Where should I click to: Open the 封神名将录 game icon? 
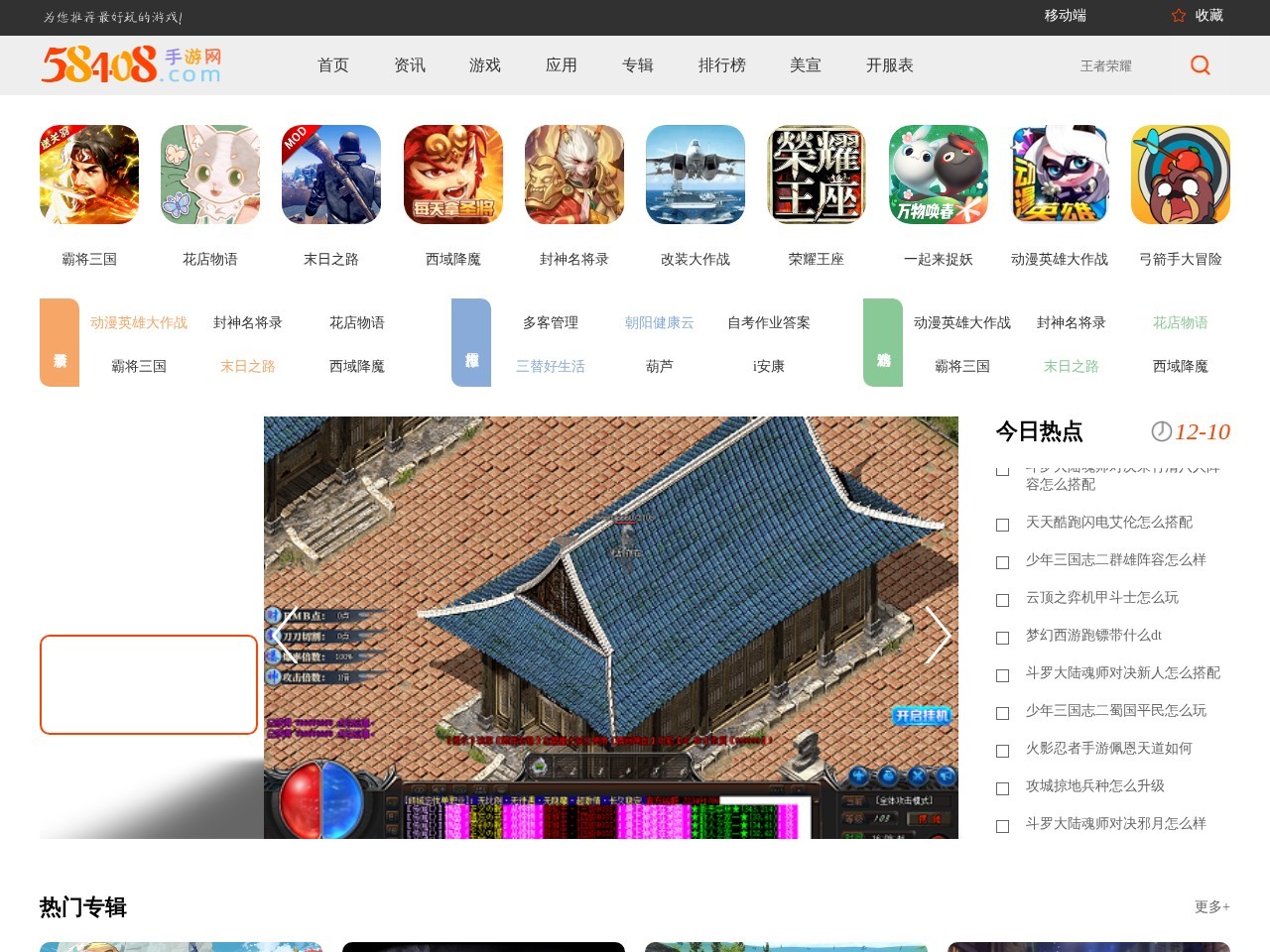coord(574,175)
